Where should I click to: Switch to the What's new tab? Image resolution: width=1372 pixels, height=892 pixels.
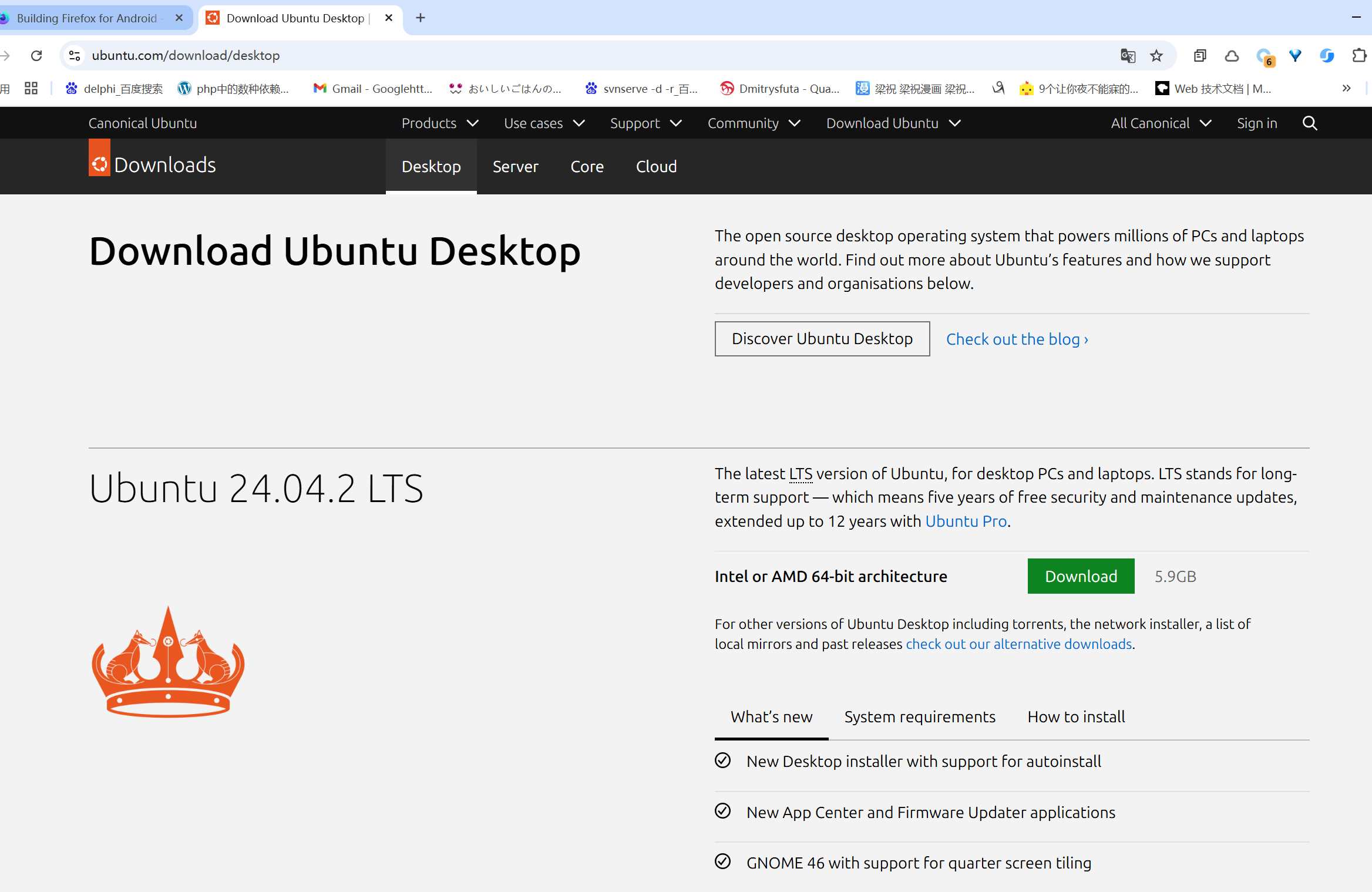click(x=771, y=717)
